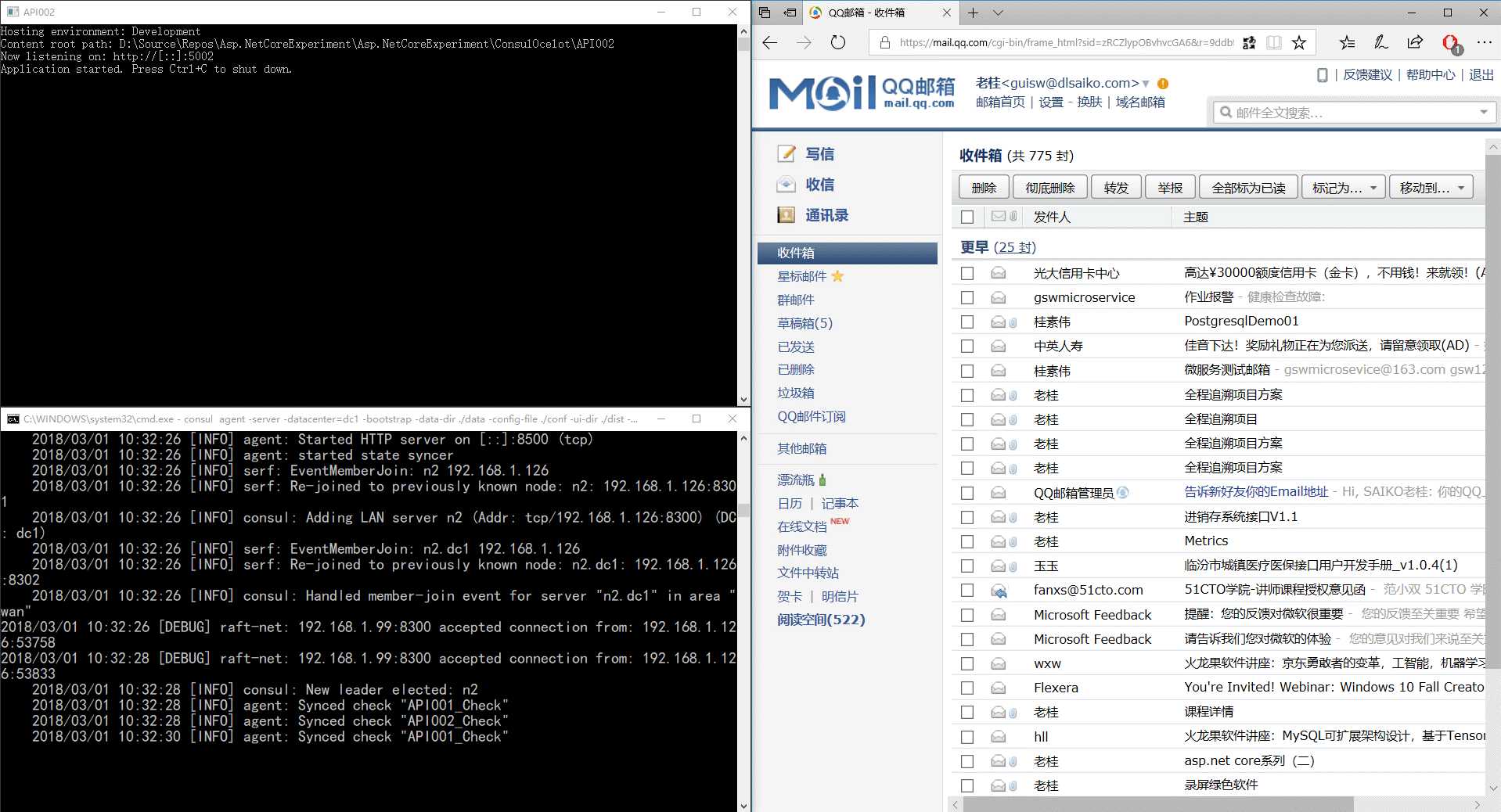Tick checkbox for 光大信用卡中心 mail
The height and width of the screenshot is (812, 1501).
click(967, 273)
